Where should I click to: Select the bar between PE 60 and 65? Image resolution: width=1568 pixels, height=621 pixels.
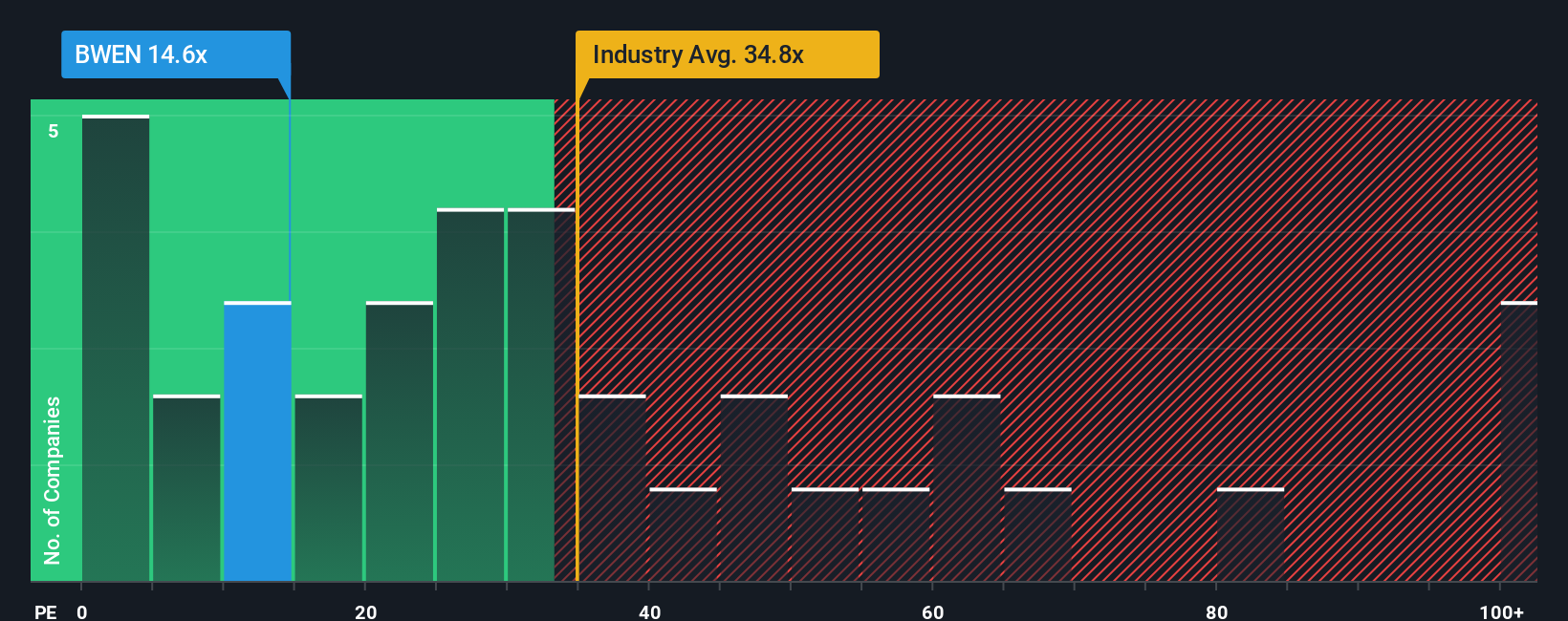pyautogui.click(x=967, y=488)
